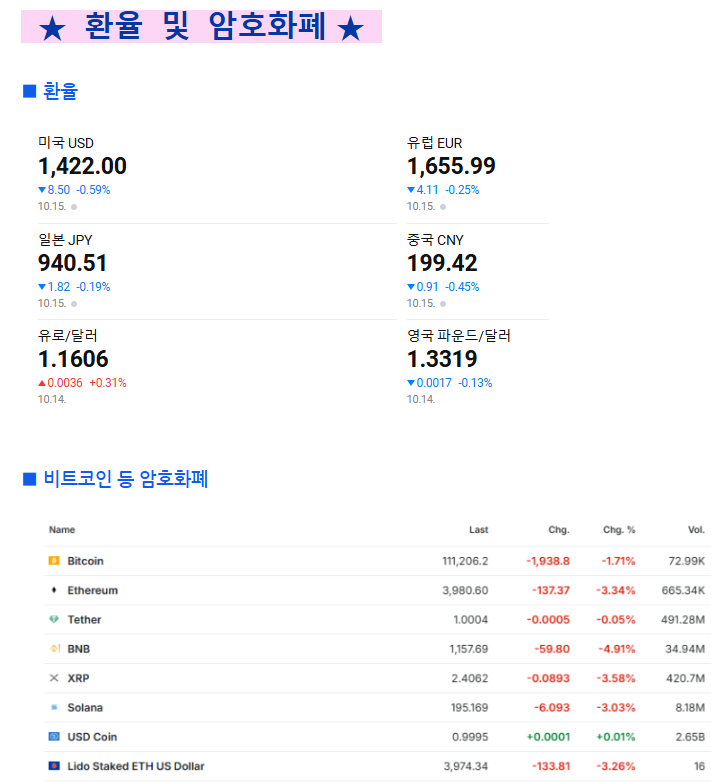
Task: Sort table by Last price column
Action: tap(478, 530)
